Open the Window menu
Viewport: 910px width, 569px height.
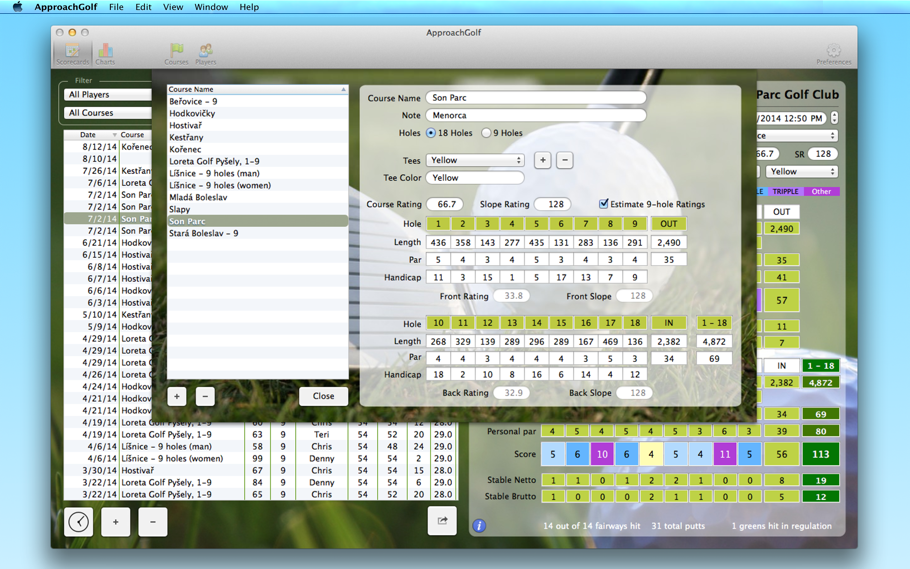coord(211,7)
